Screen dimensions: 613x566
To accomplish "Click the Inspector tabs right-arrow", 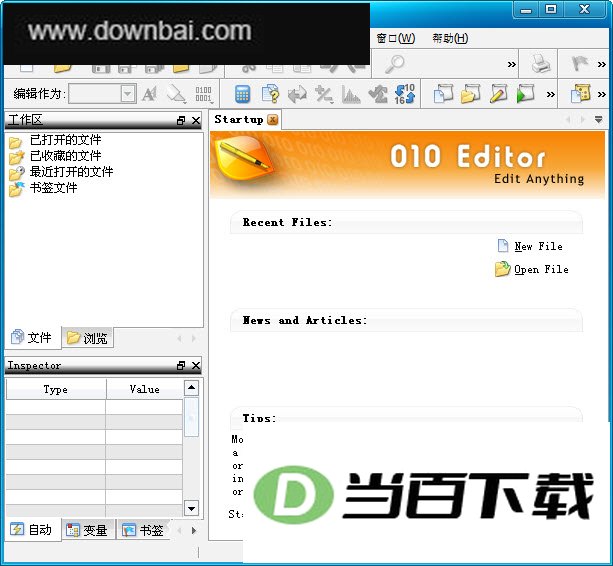I will pyautogui.click(x=194, y=530).
